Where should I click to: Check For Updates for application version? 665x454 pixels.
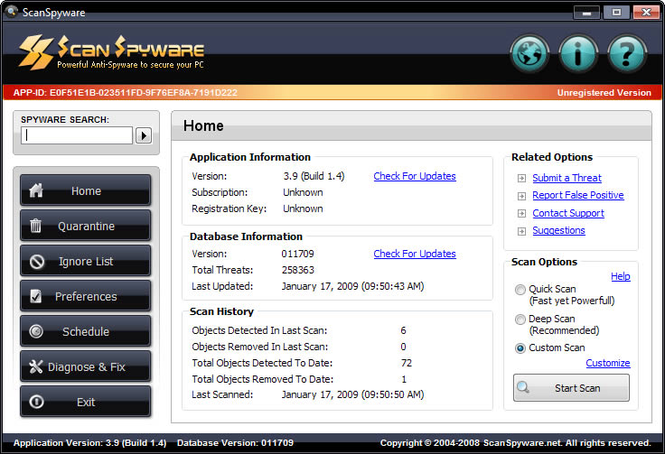click(x=414, y=176)
